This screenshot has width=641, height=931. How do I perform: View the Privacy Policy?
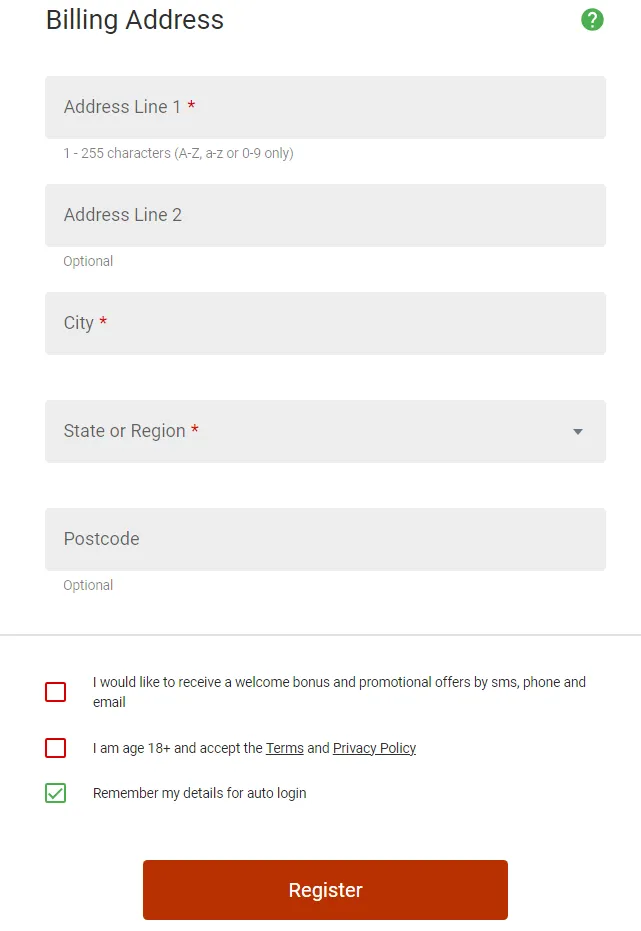[374, 747]
